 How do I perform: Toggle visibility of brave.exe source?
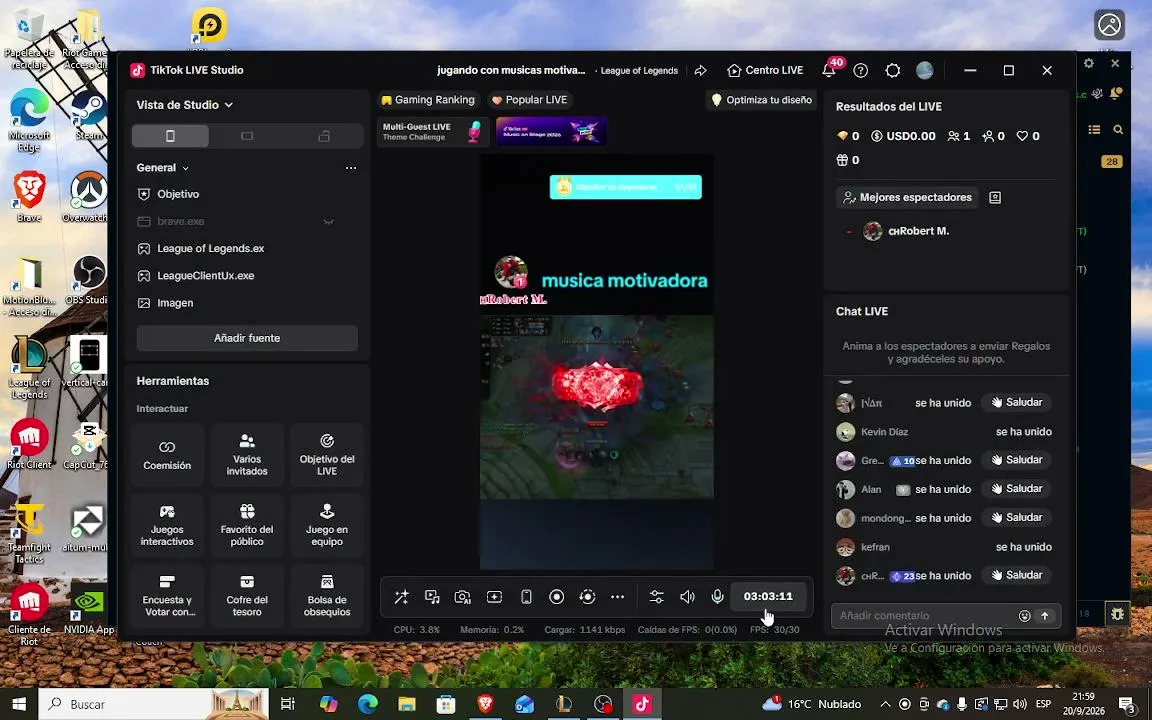click(328, 221)
